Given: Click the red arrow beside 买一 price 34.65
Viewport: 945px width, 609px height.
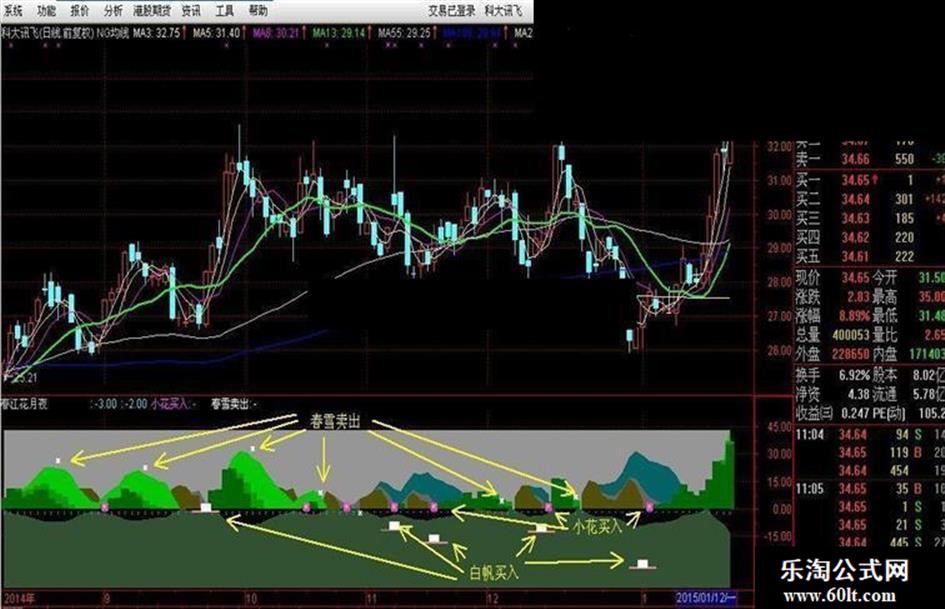Looking at the screenshot, I should 874,180.
